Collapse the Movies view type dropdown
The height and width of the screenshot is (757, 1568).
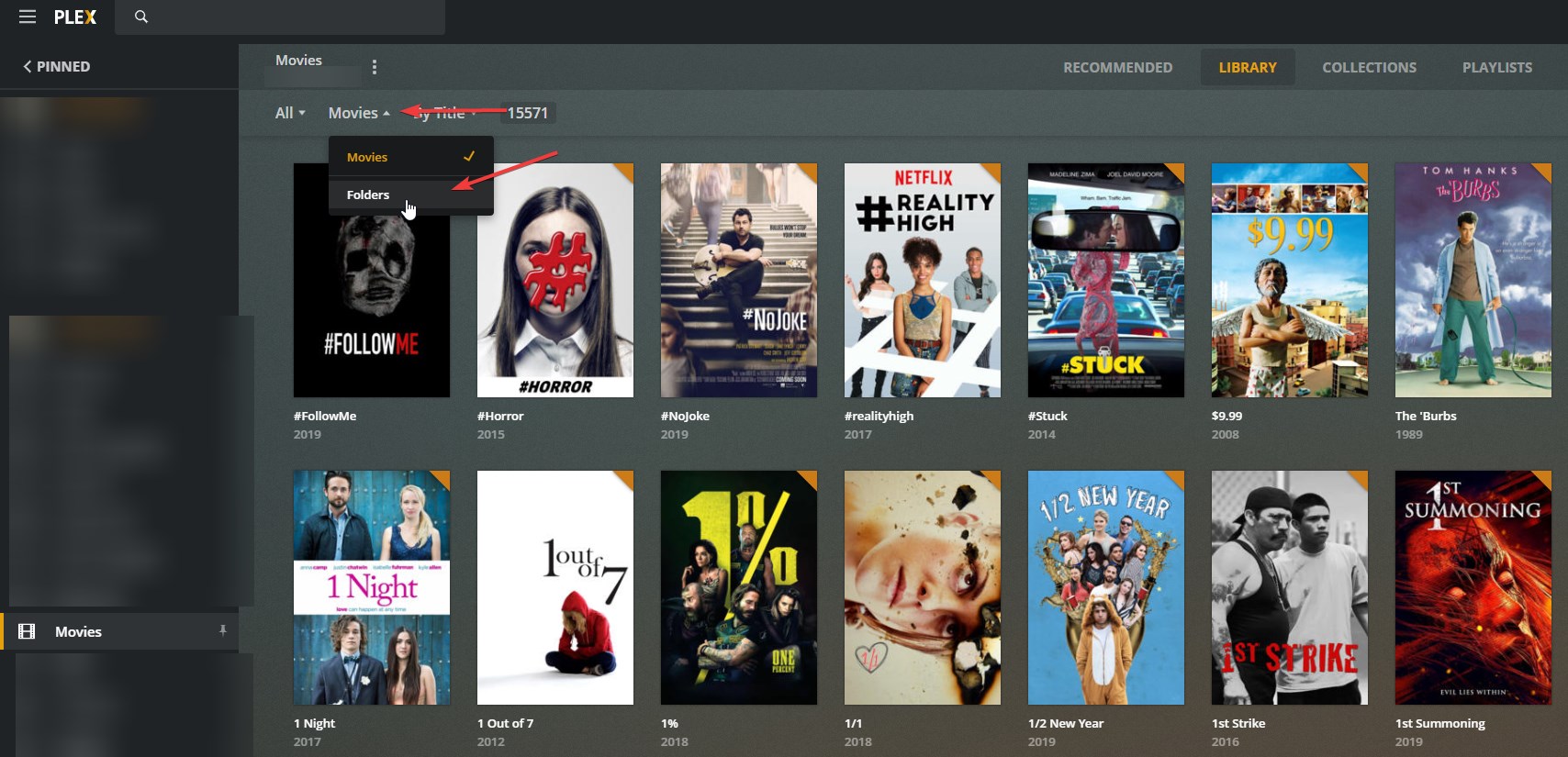pyautogui.click(x=359, y=113)
